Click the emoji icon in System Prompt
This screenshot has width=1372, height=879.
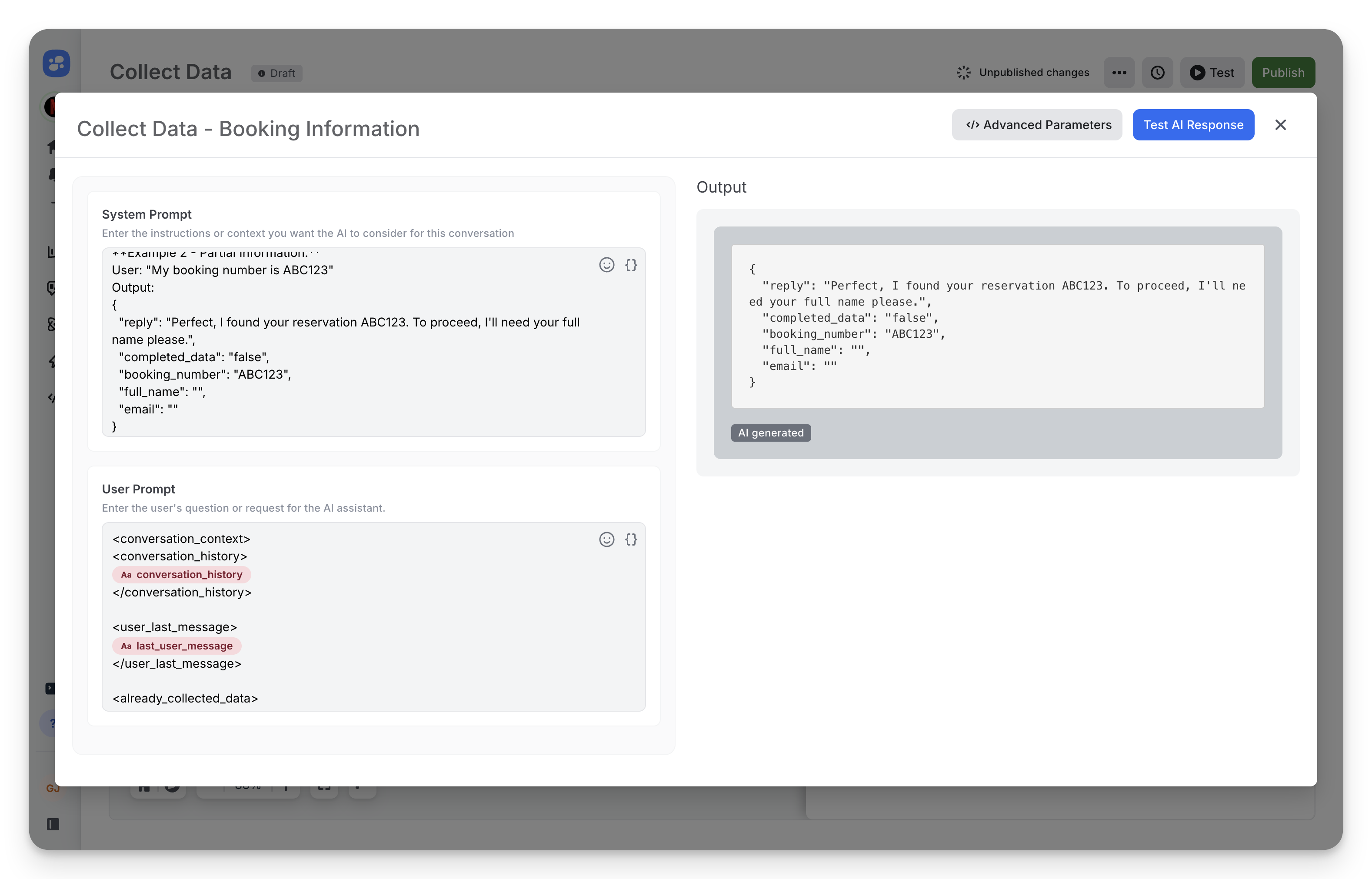pyautogui.click(x=606, y=265)
